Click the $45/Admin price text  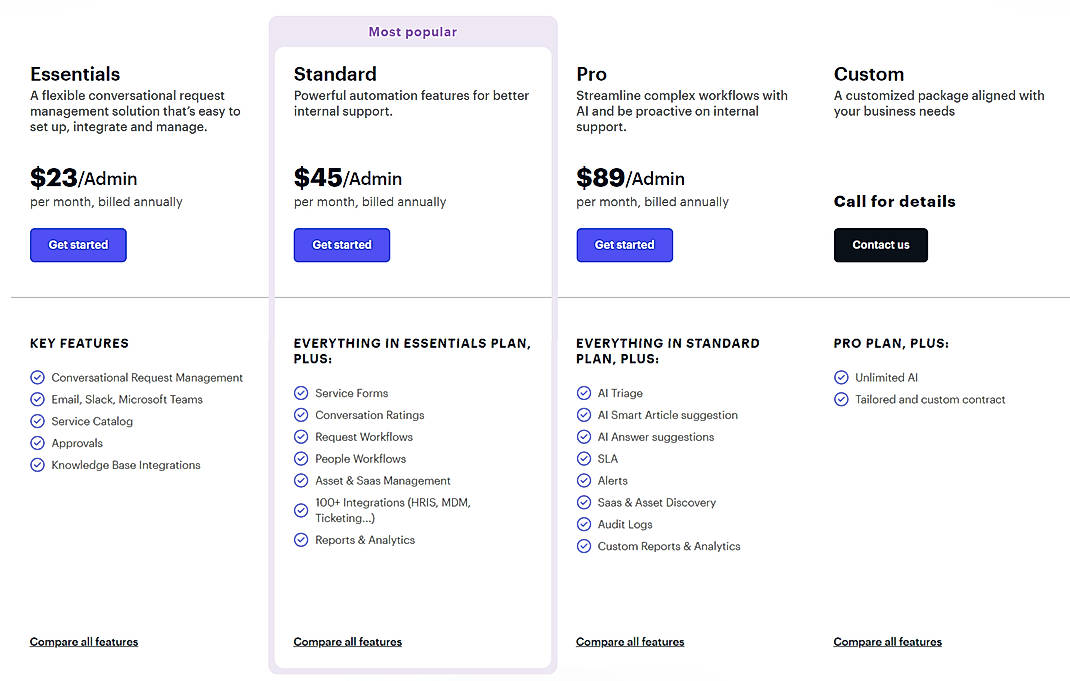(x=348, y=177)
